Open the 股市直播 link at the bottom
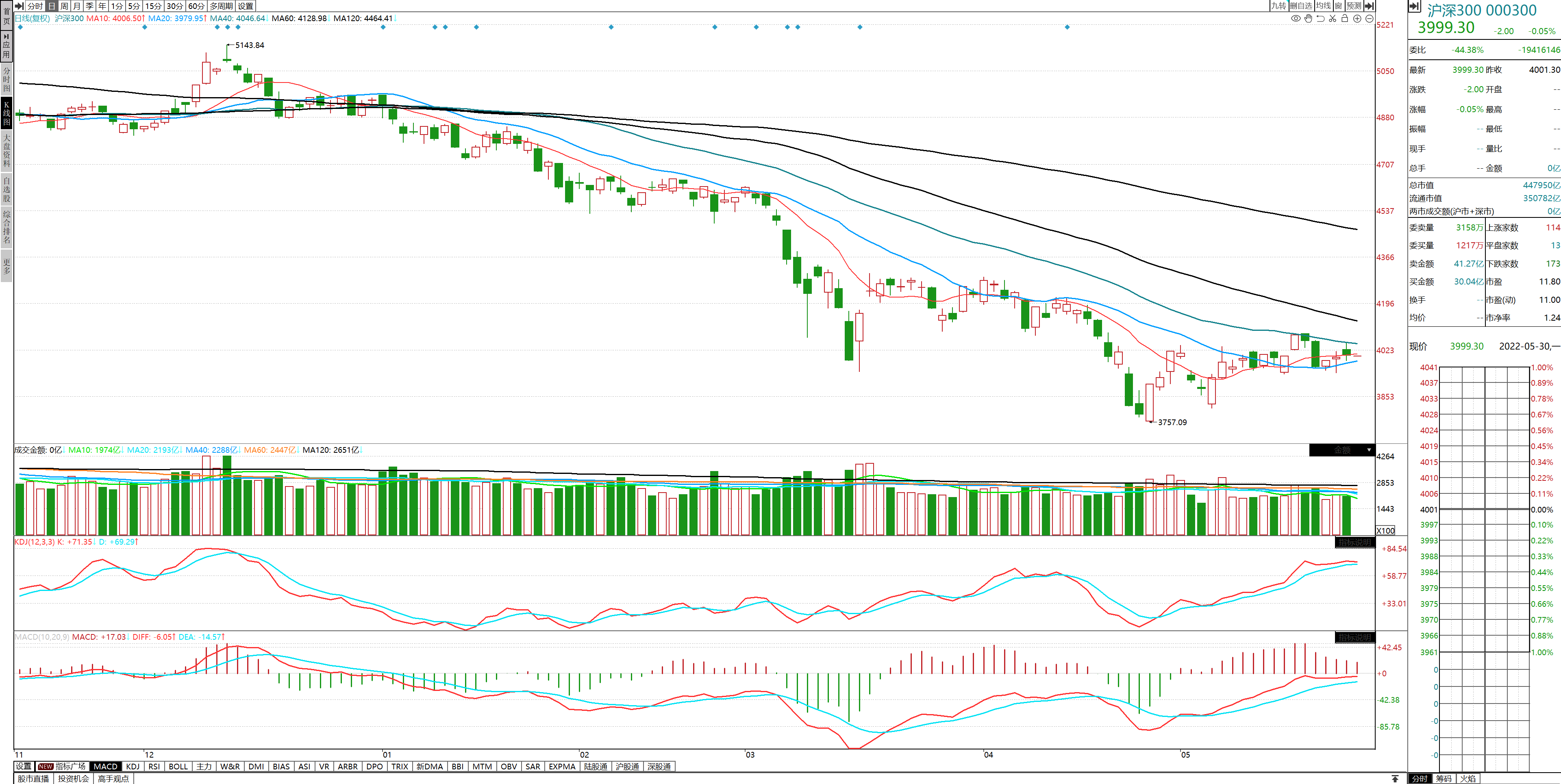 pyautogui.click(x=33, y=779)
